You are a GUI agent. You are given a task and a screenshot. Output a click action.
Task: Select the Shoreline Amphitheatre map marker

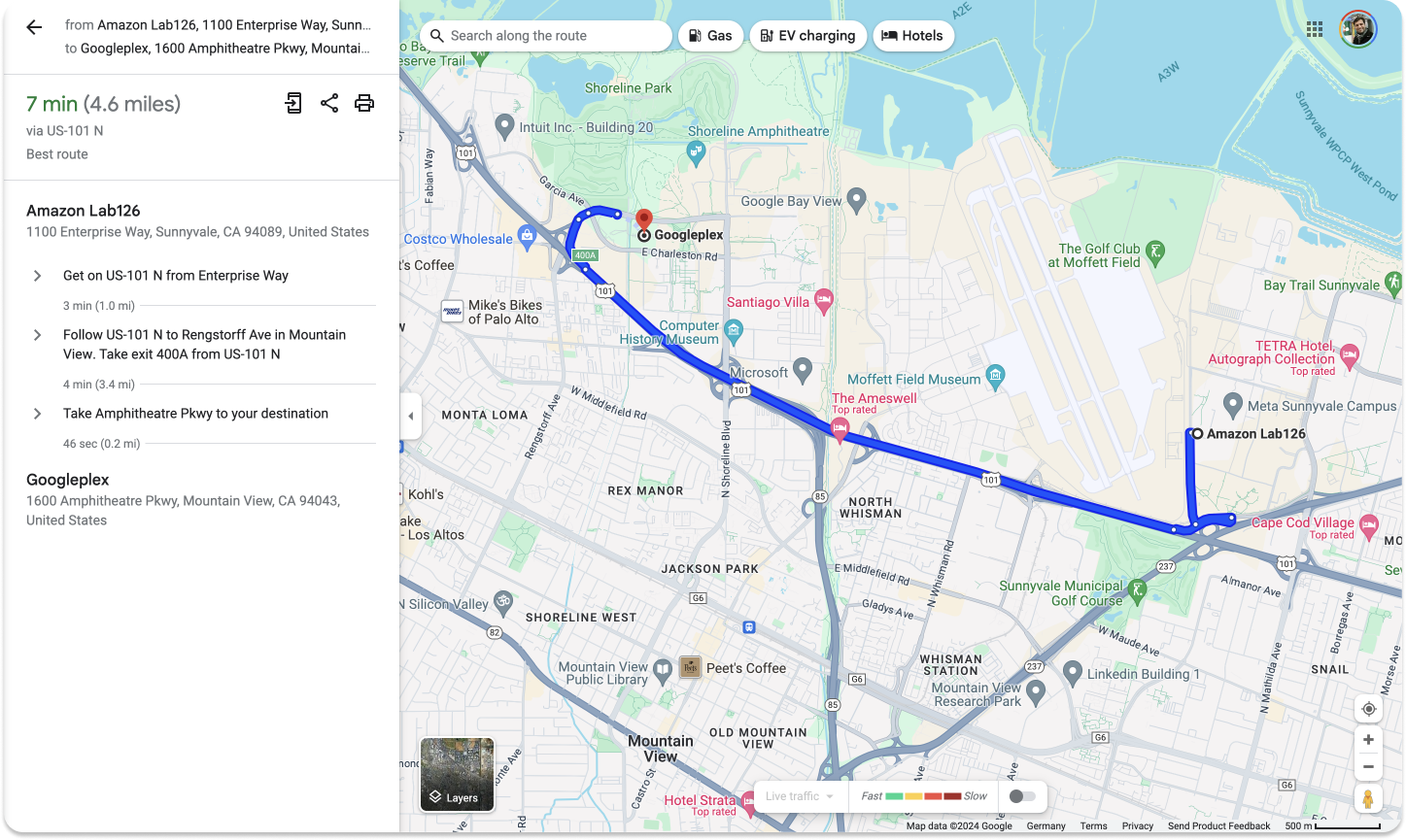(696, 151)
